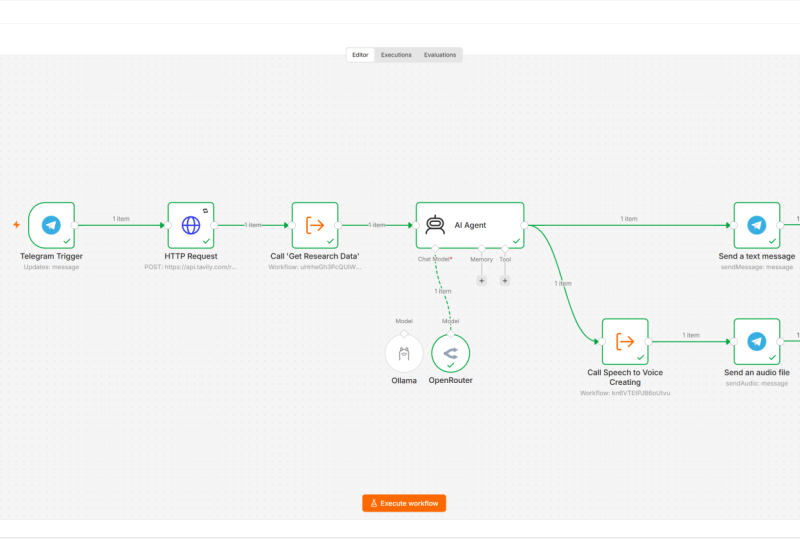Click the 'POST: https://api.tavily.com' subtitle
Image resolution: width=800 pixels, height=540 pixels.
click(x=191, y=267)
